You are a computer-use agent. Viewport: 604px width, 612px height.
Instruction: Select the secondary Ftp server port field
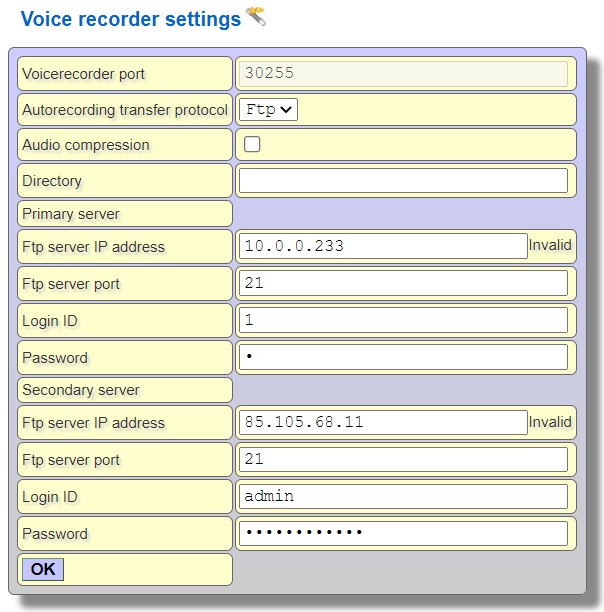click(x=402, y=459)
